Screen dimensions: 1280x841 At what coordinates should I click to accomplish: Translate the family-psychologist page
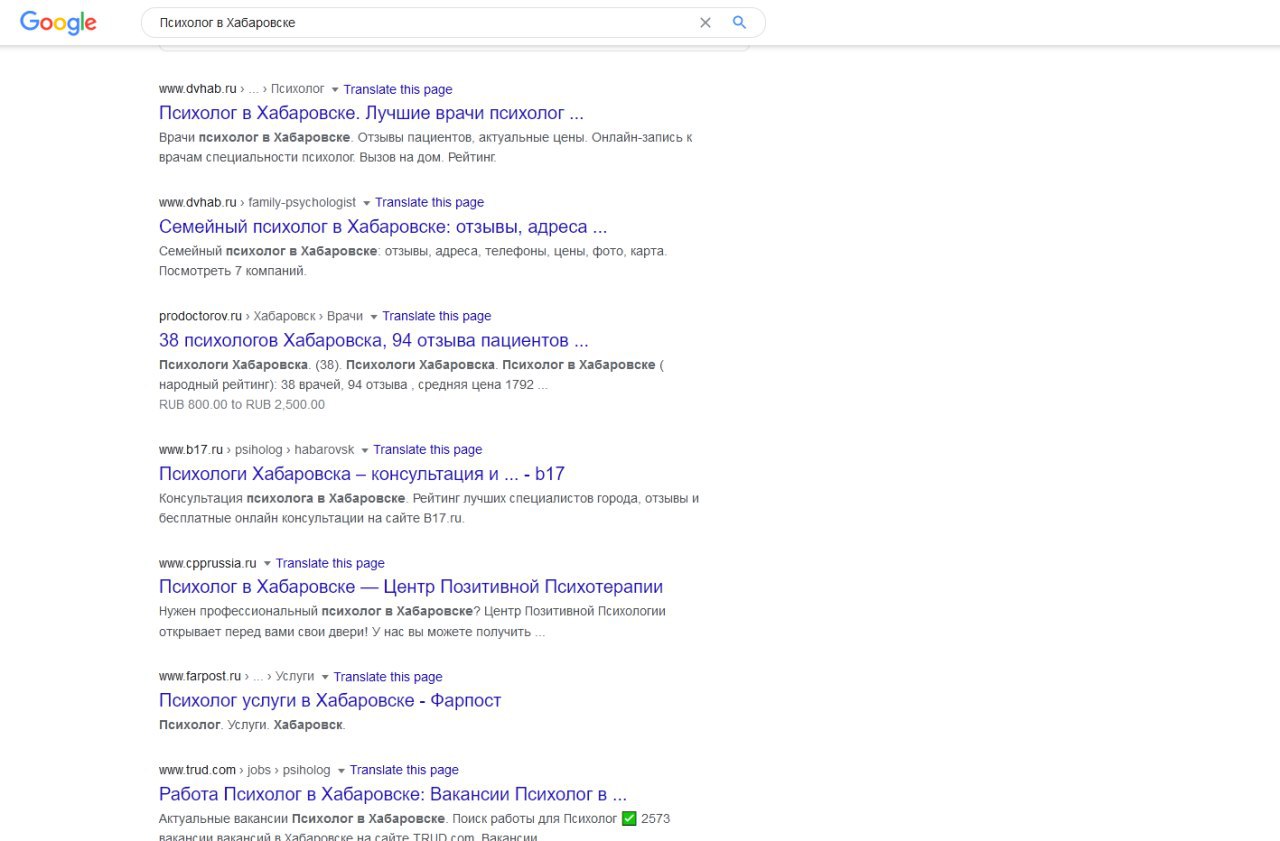429,202
